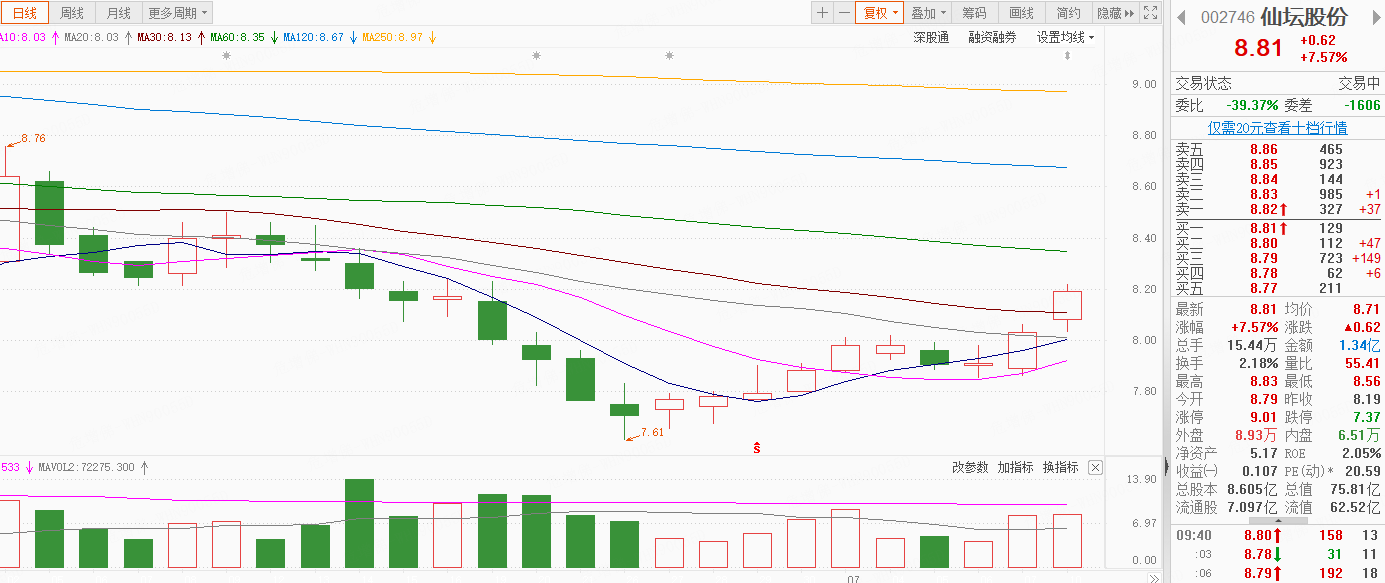Close the volume indicator panel with X
Viewport: 1385px width, 583px height.
(1095, 468)
